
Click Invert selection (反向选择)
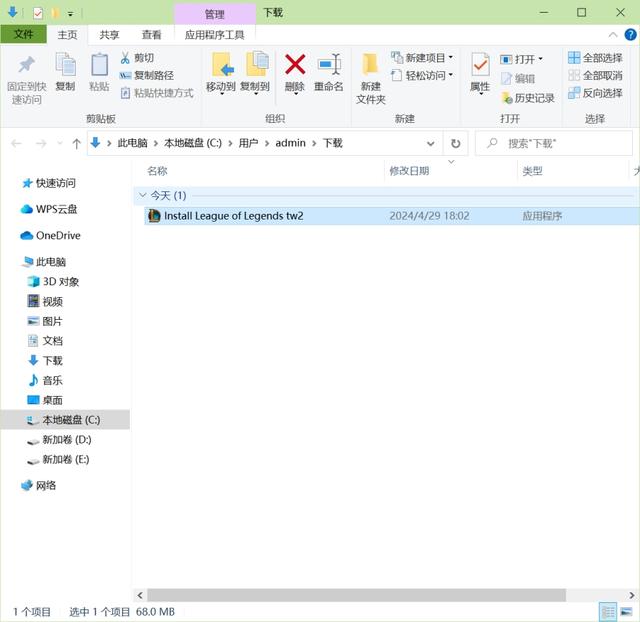(595, 93)
